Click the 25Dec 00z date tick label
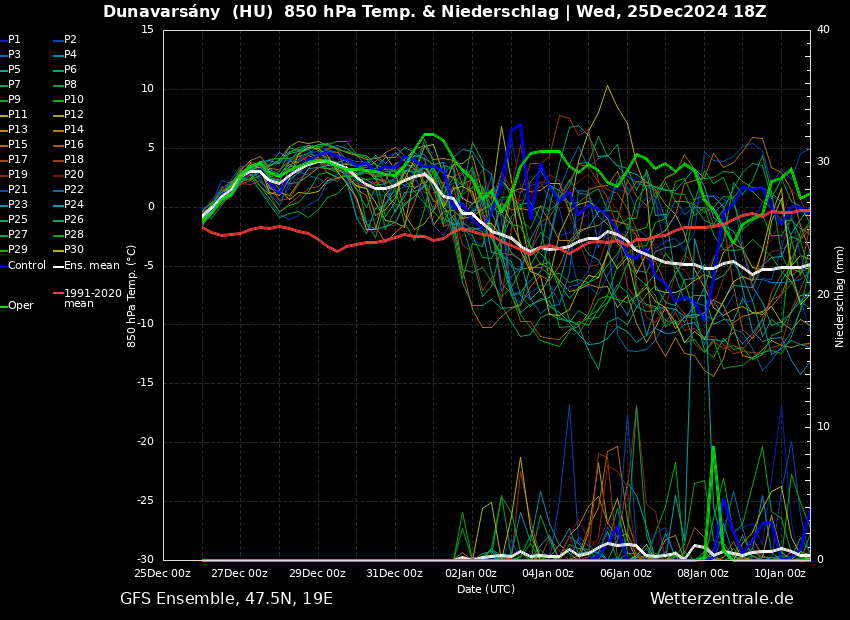Viewport: 850px width, 620px height. (163, 574)
